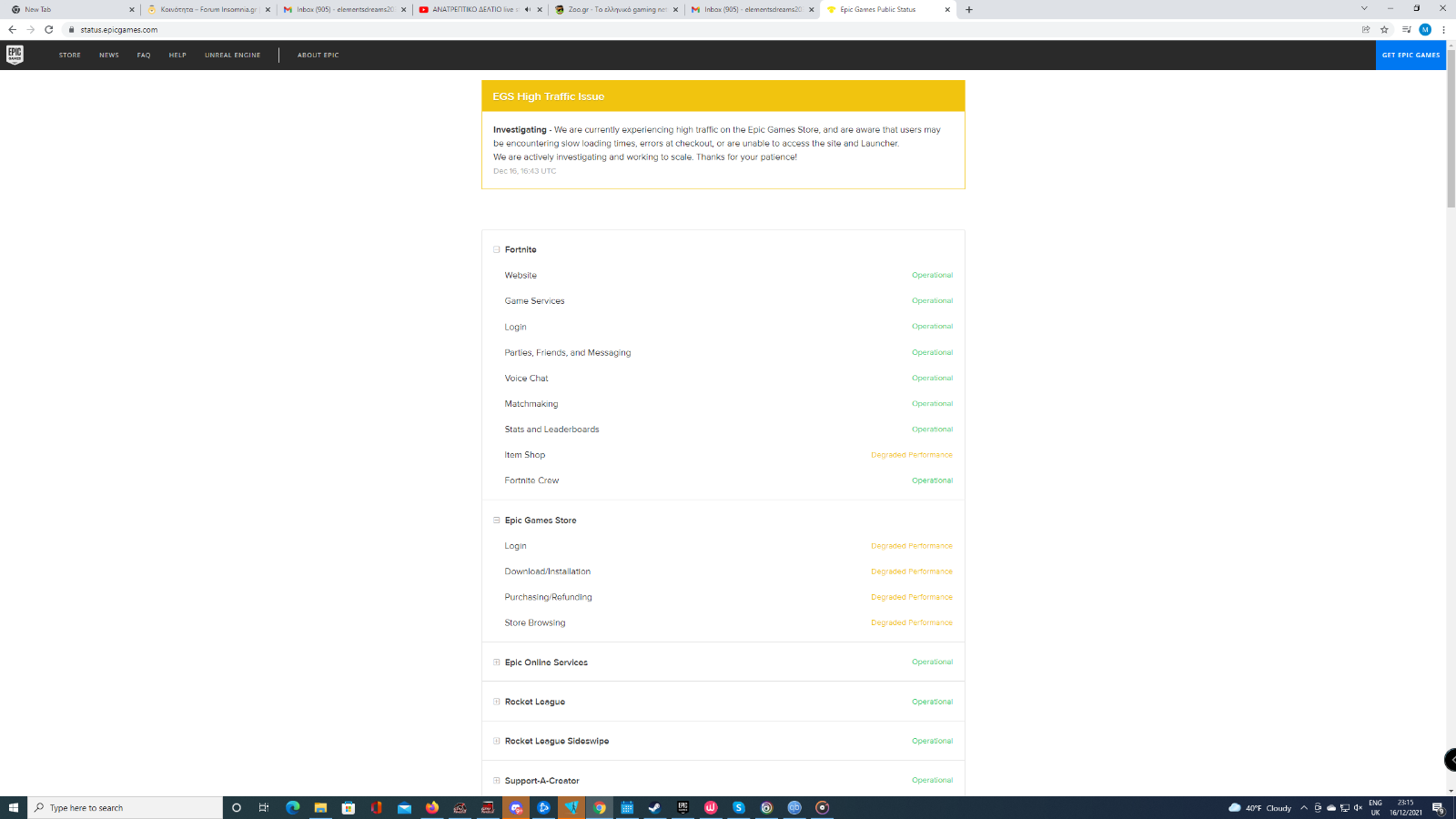This screenshot has height=819, width=1456.
Task: Click the Download/Installation row label
Action: tap(548, 571)
